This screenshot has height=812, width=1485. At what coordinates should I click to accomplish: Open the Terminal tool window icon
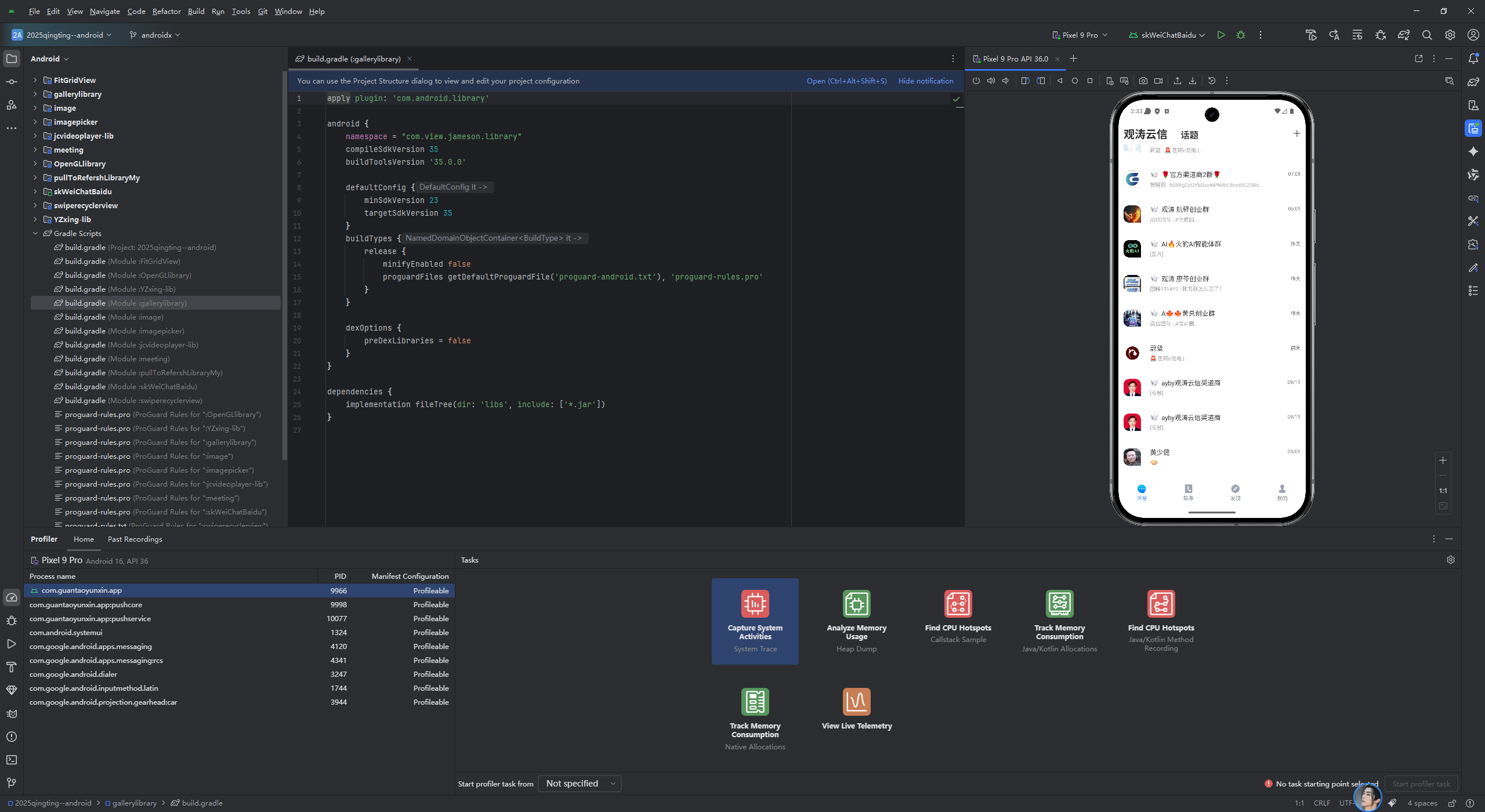pos(12,760)
